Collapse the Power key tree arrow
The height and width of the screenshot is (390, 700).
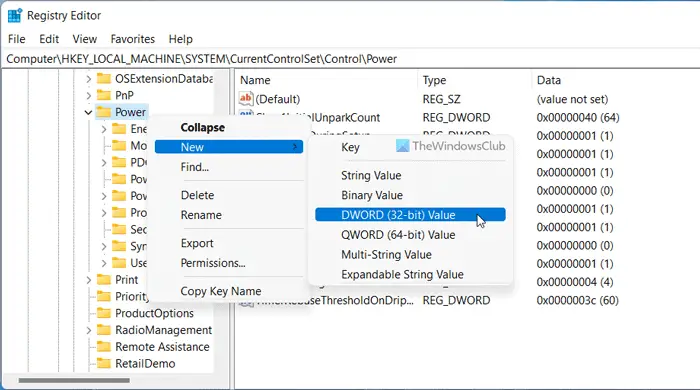coord(88,112)
